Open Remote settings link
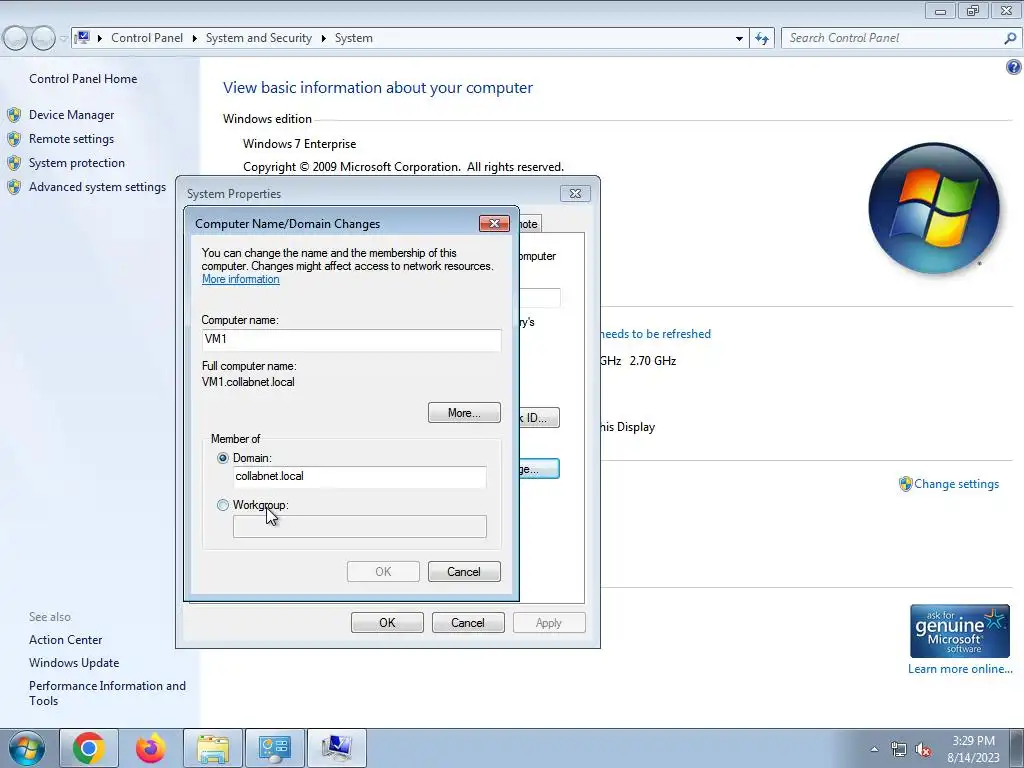The width and height of the screenshot is (1024, 768). click(71, 139)
